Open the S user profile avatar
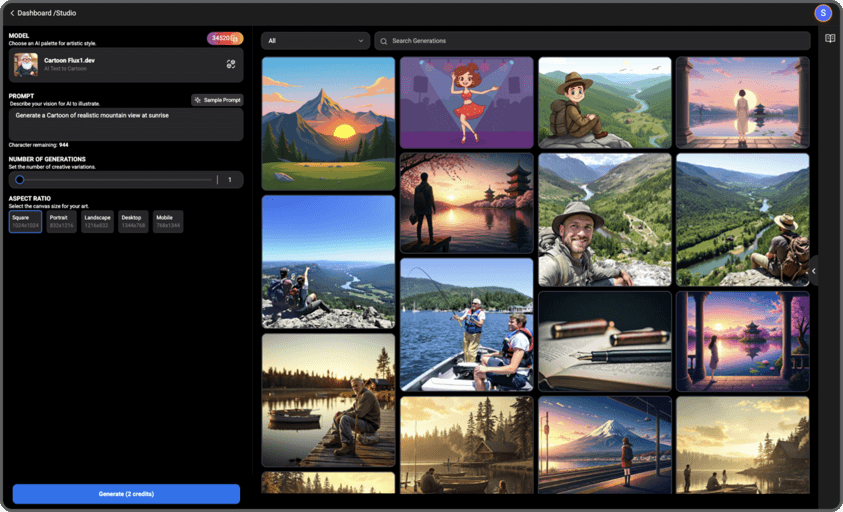Image resolution: width=843 pixels, height=512 pixels. click(x=823, y=13)
